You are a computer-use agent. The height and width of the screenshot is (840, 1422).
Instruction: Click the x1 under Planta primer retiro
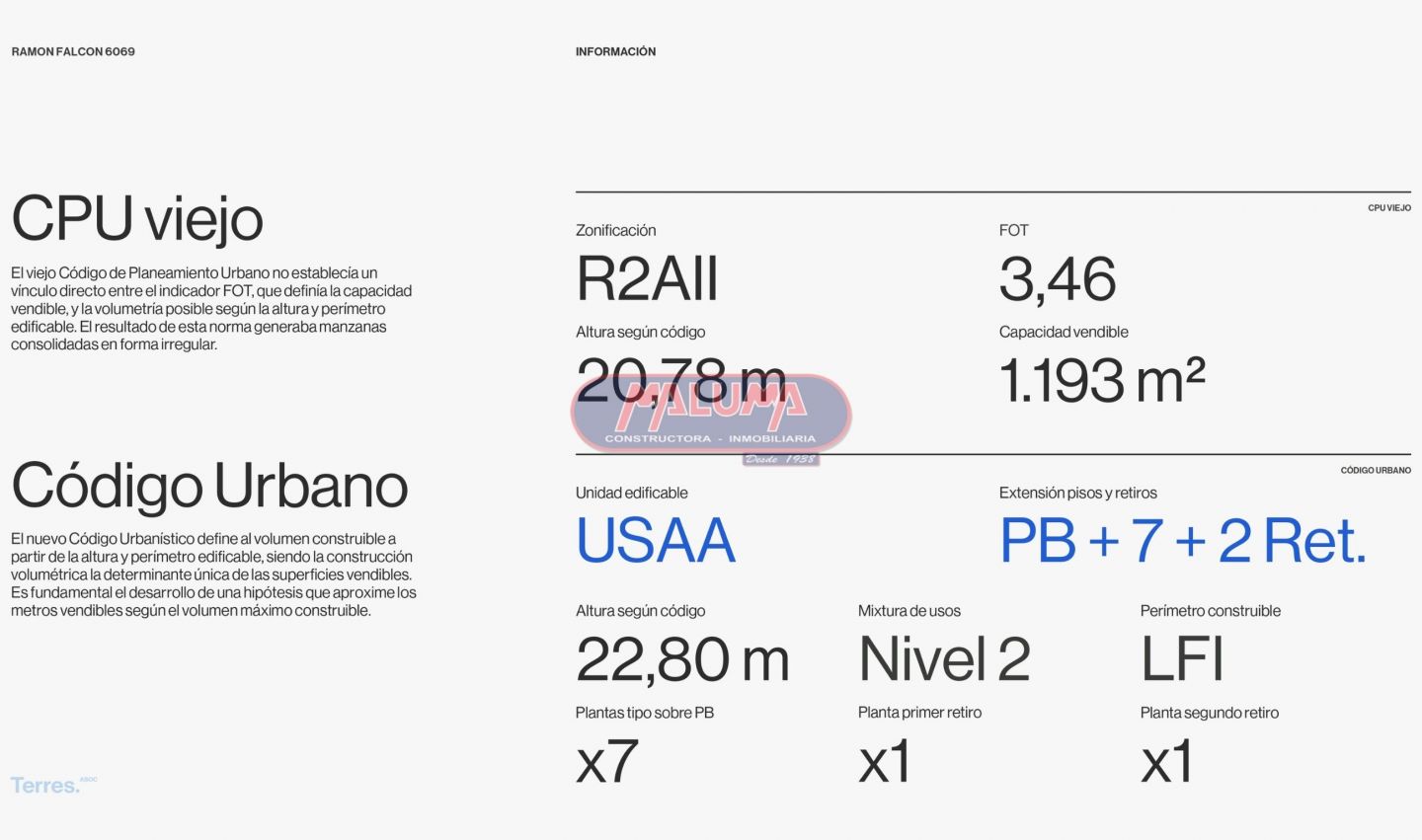tap(885, 762)
